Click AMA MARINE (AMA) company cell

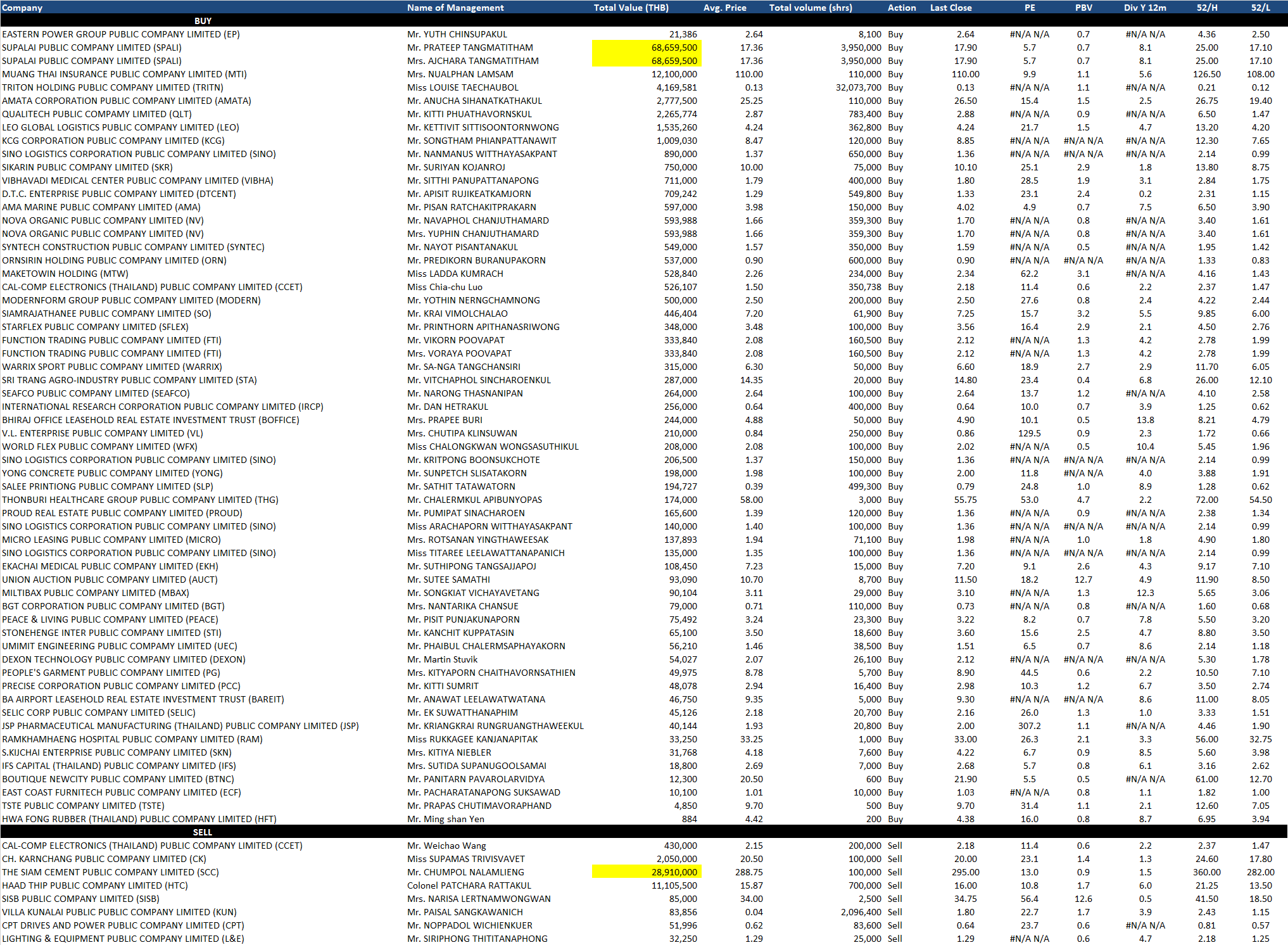point(101,207)
